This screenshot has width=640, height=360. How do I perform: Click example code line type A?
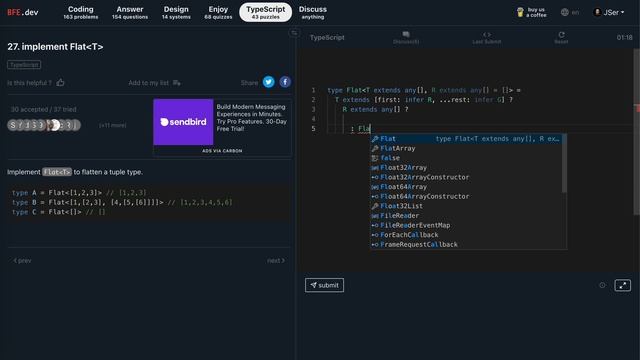pos(79,193)
